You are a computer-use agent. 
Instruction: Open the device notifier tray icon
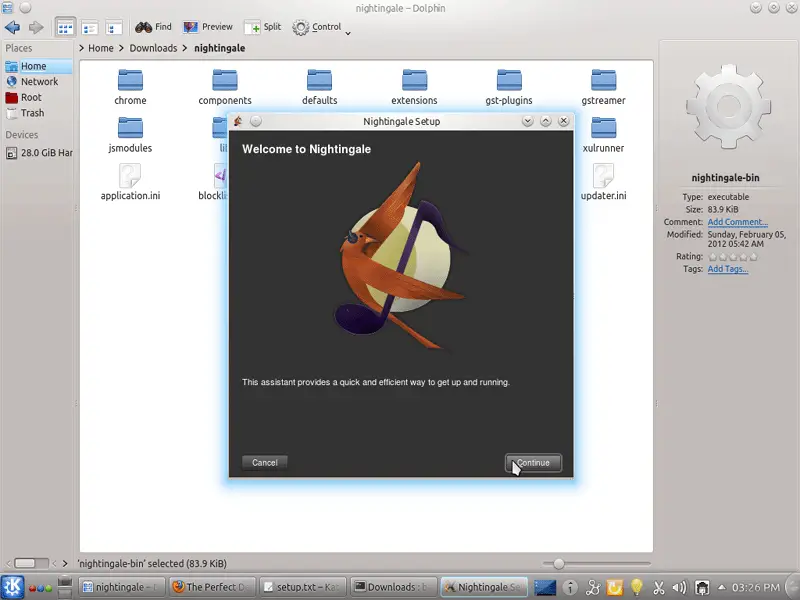click(x=703, y=588)
